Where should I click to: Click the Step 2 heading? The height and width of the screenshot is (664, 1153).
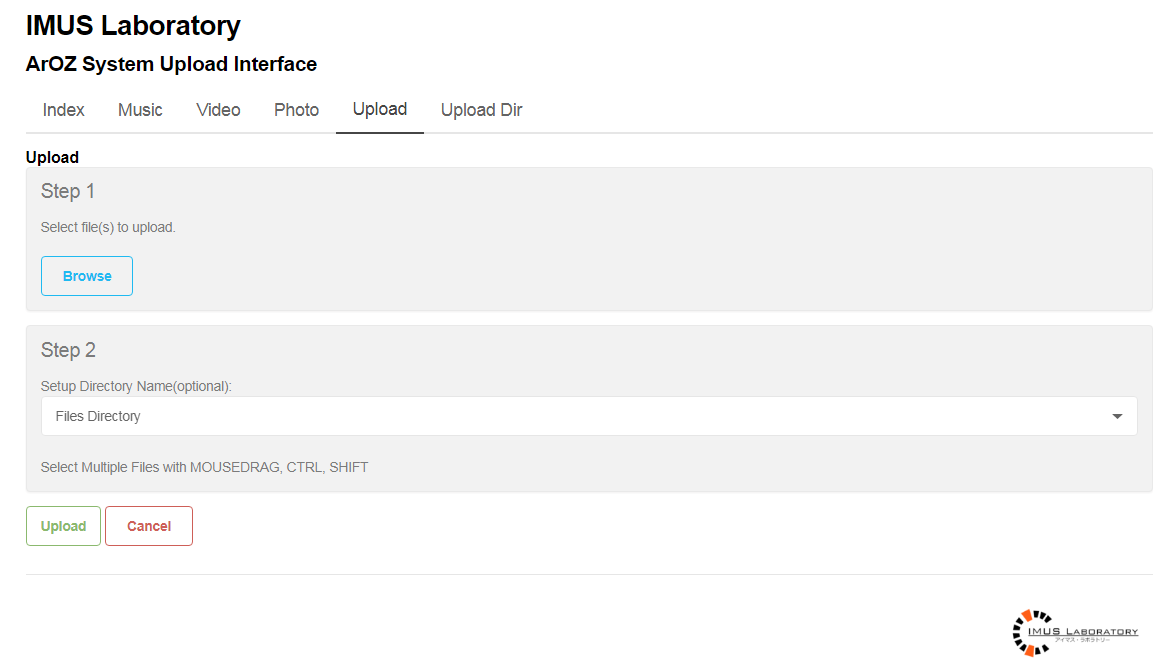68,350
